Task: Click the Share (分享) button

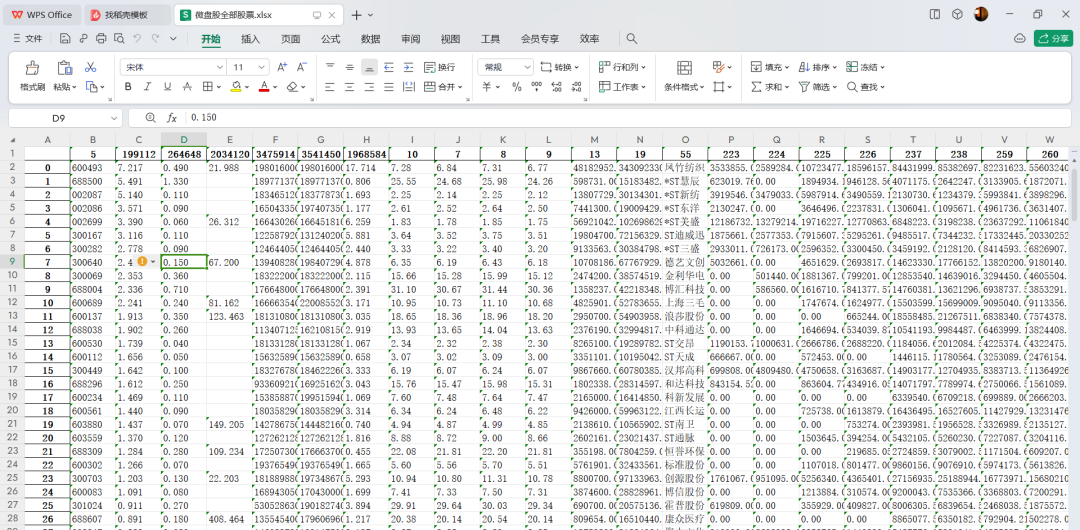Action: tap(1053, 39)
